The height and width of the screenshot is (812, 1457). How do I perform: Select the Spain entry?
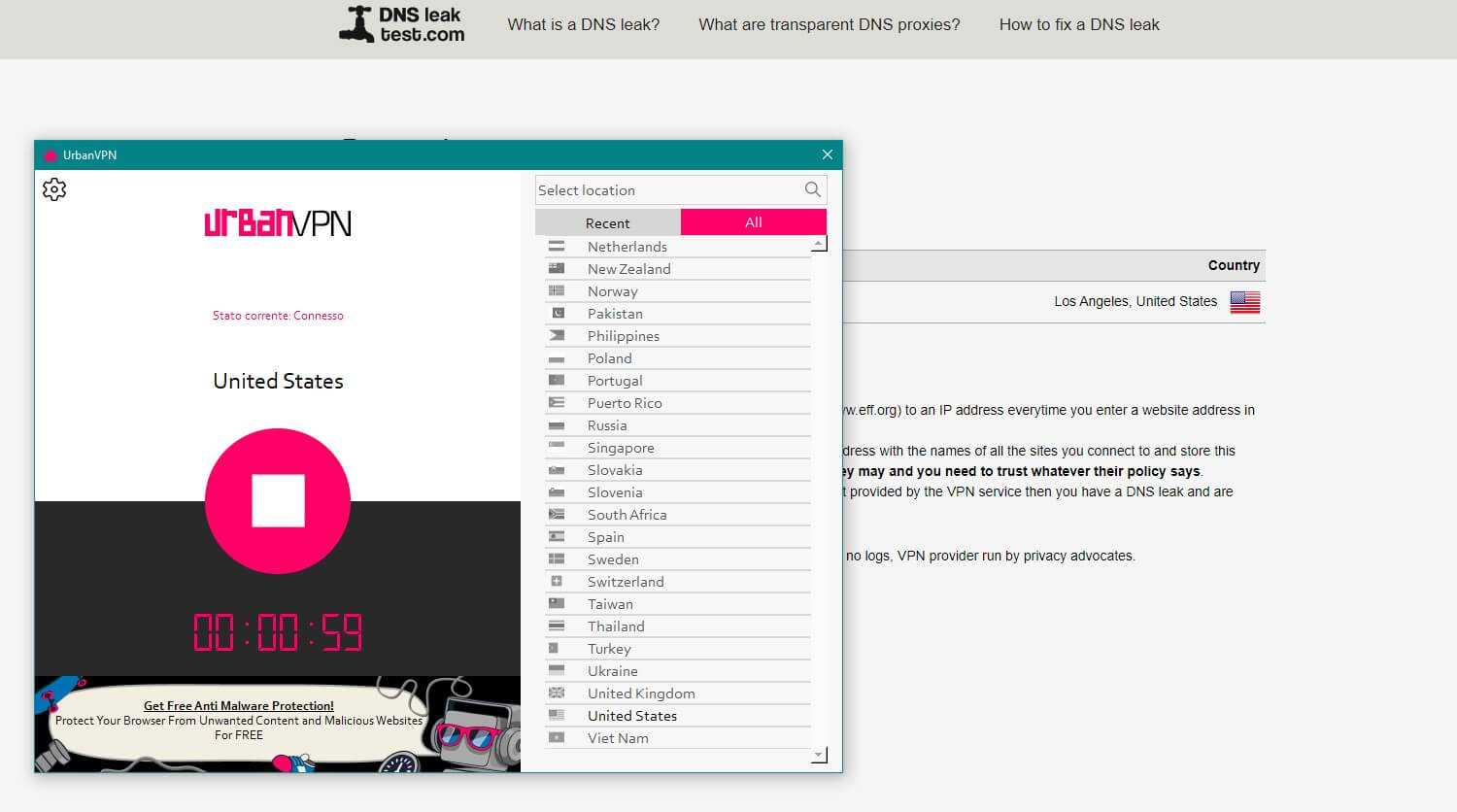(x=678, y=537)
